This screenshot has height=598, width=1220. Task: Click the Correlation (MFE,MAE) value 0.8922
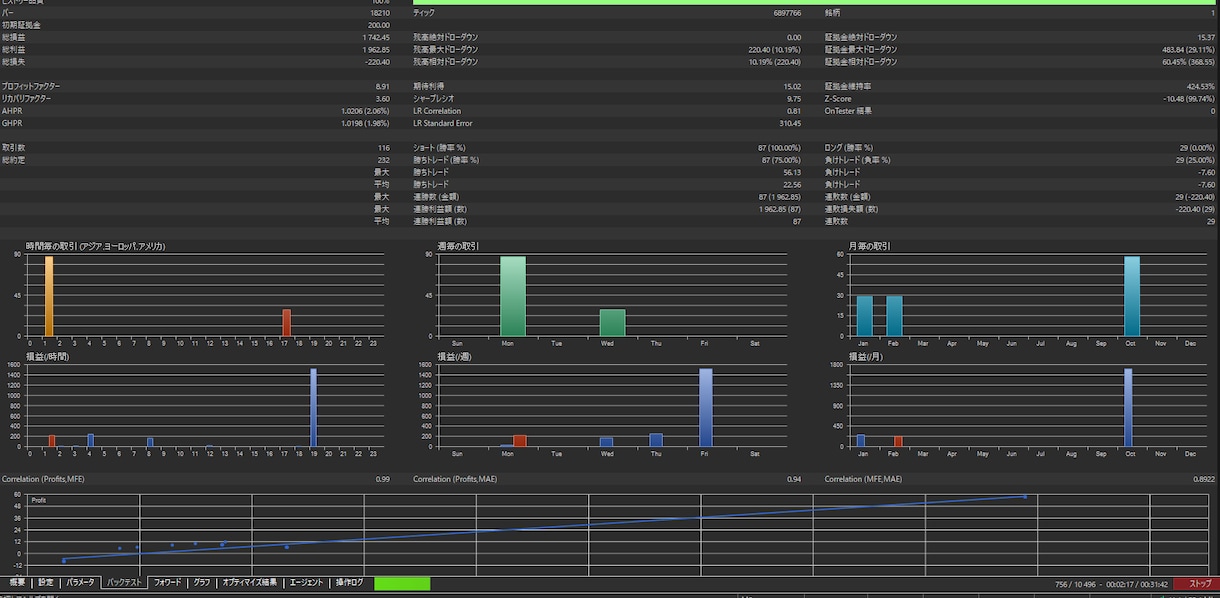(1203, 479)
